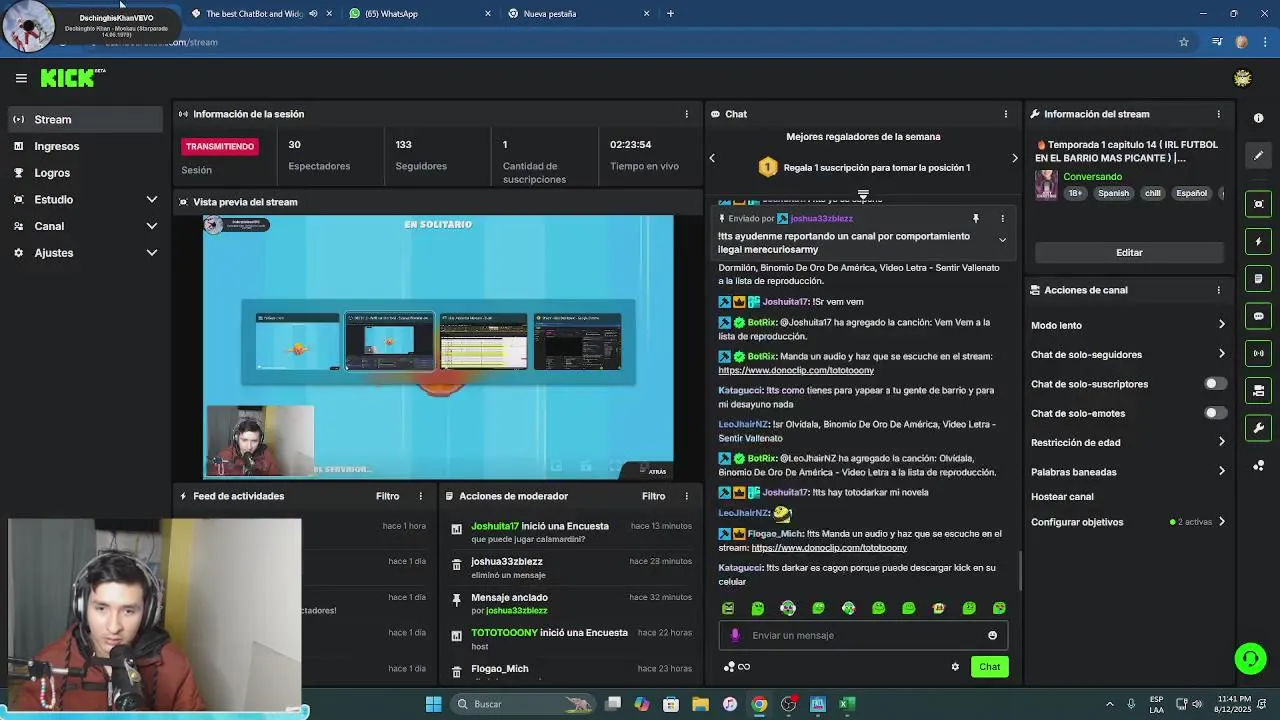The height and width of the screenshot is (720, 1280).
Task: Open options for Información del stream panel
Action: coord(1218,114)
